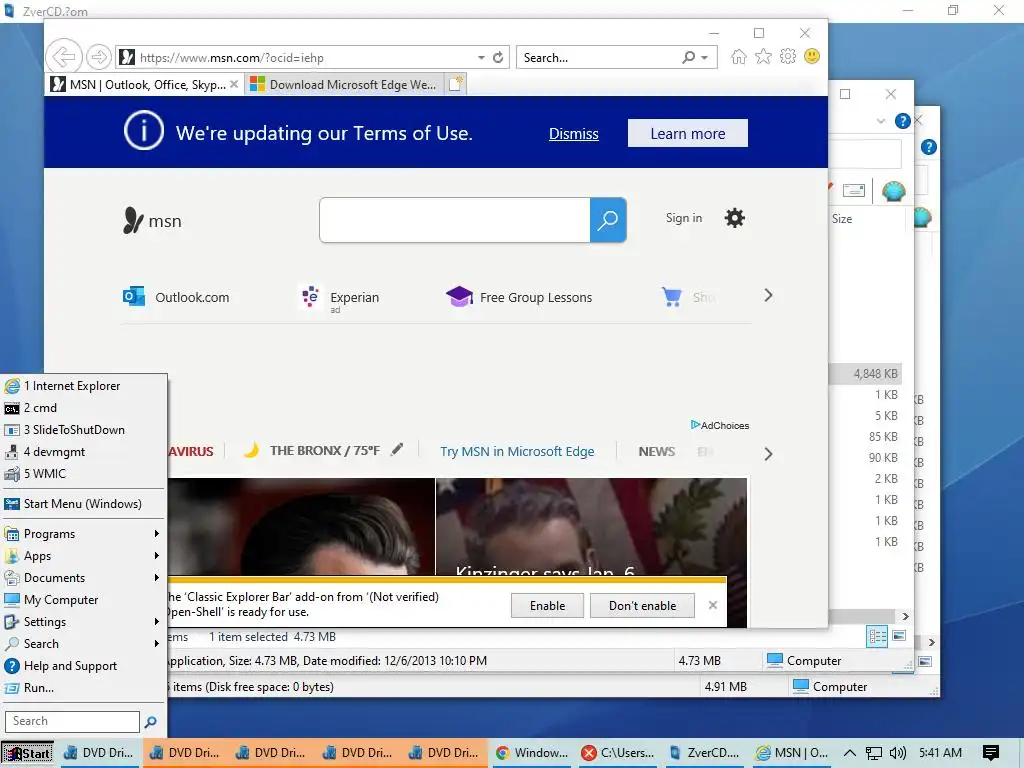Click the start menu Search box

point(72,721)
